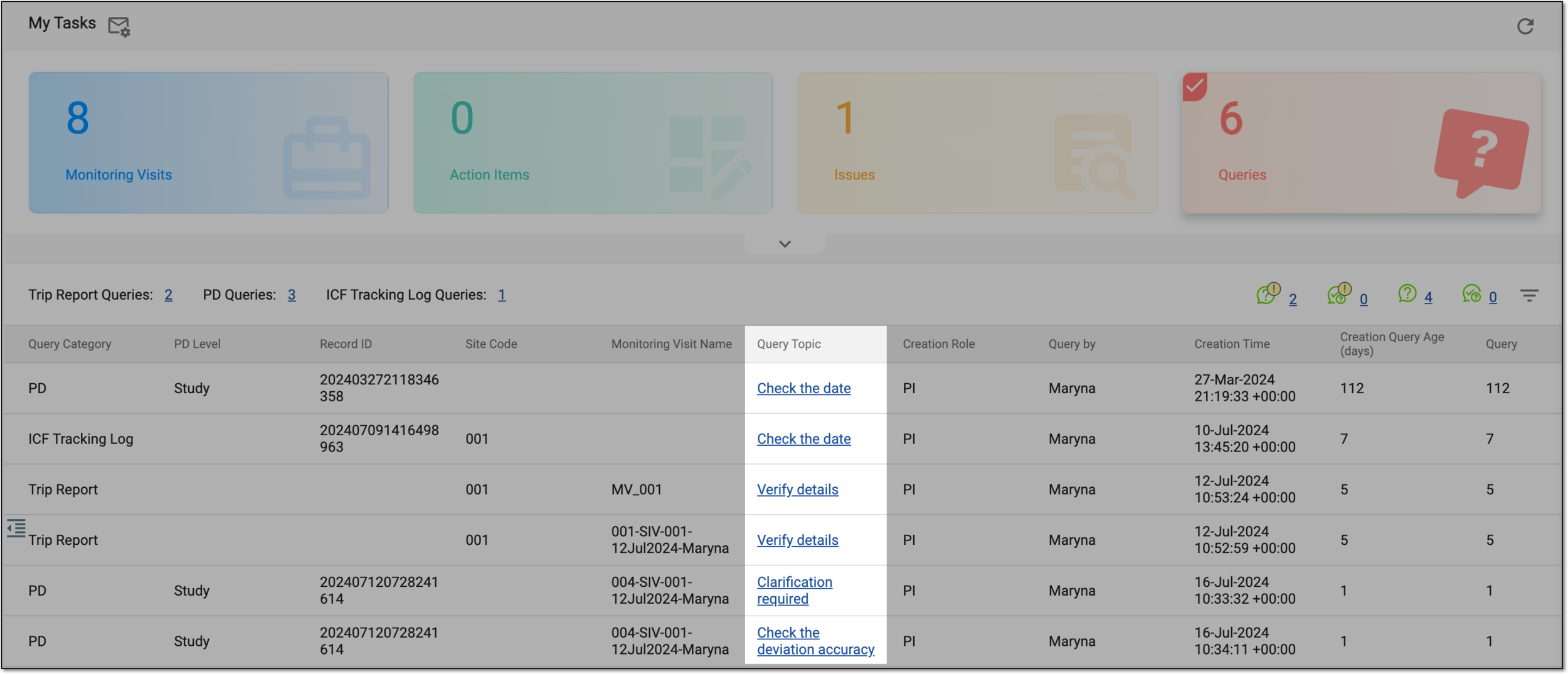Open count link 2 beside first status icon
1568x674 pixels.
pos(1293,299)
